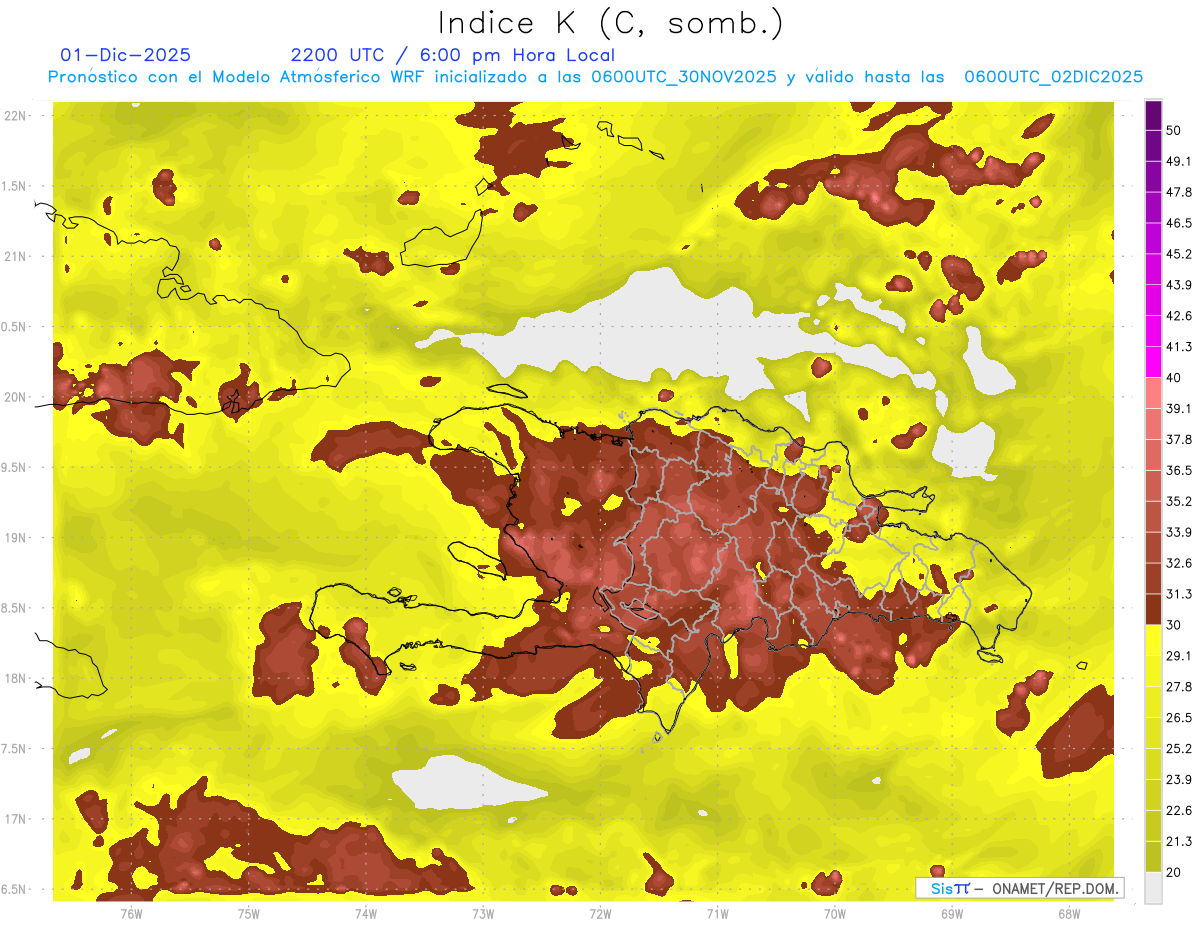Click the 75W longitude label
Image resolution: width=1200 pixels, height=927 pixels.
249,914
